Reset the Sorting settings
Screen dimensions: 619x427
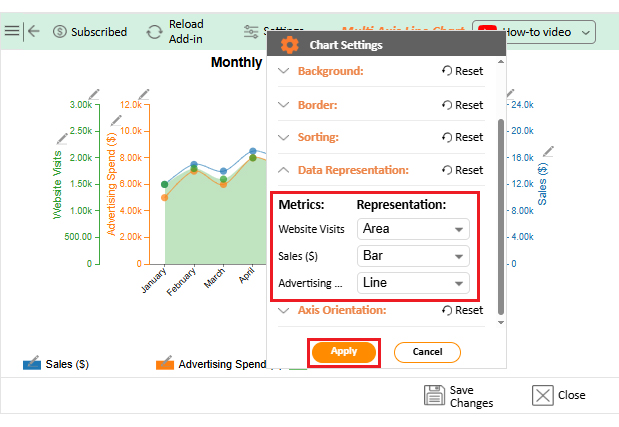click(x=462, y=137)
